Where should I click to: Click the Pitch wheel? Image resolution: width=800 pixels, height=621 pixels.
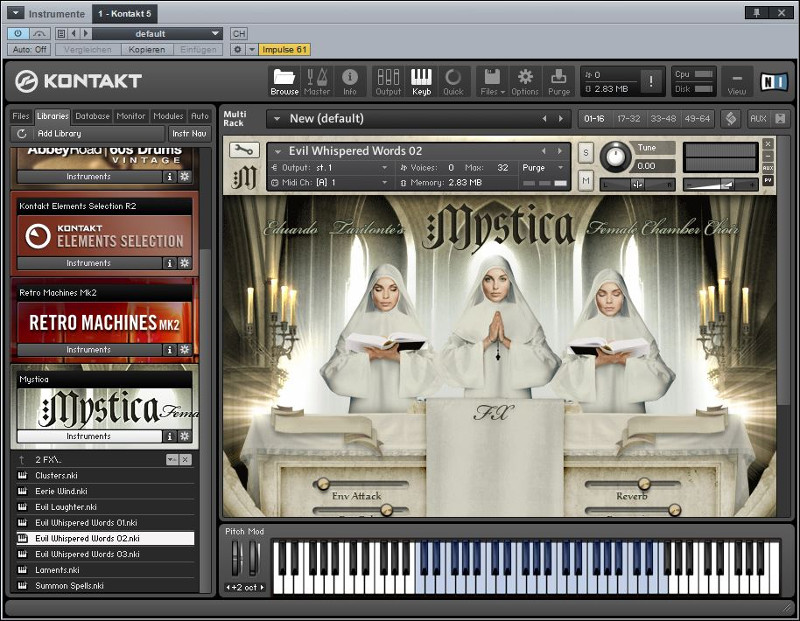pos(236,559)
